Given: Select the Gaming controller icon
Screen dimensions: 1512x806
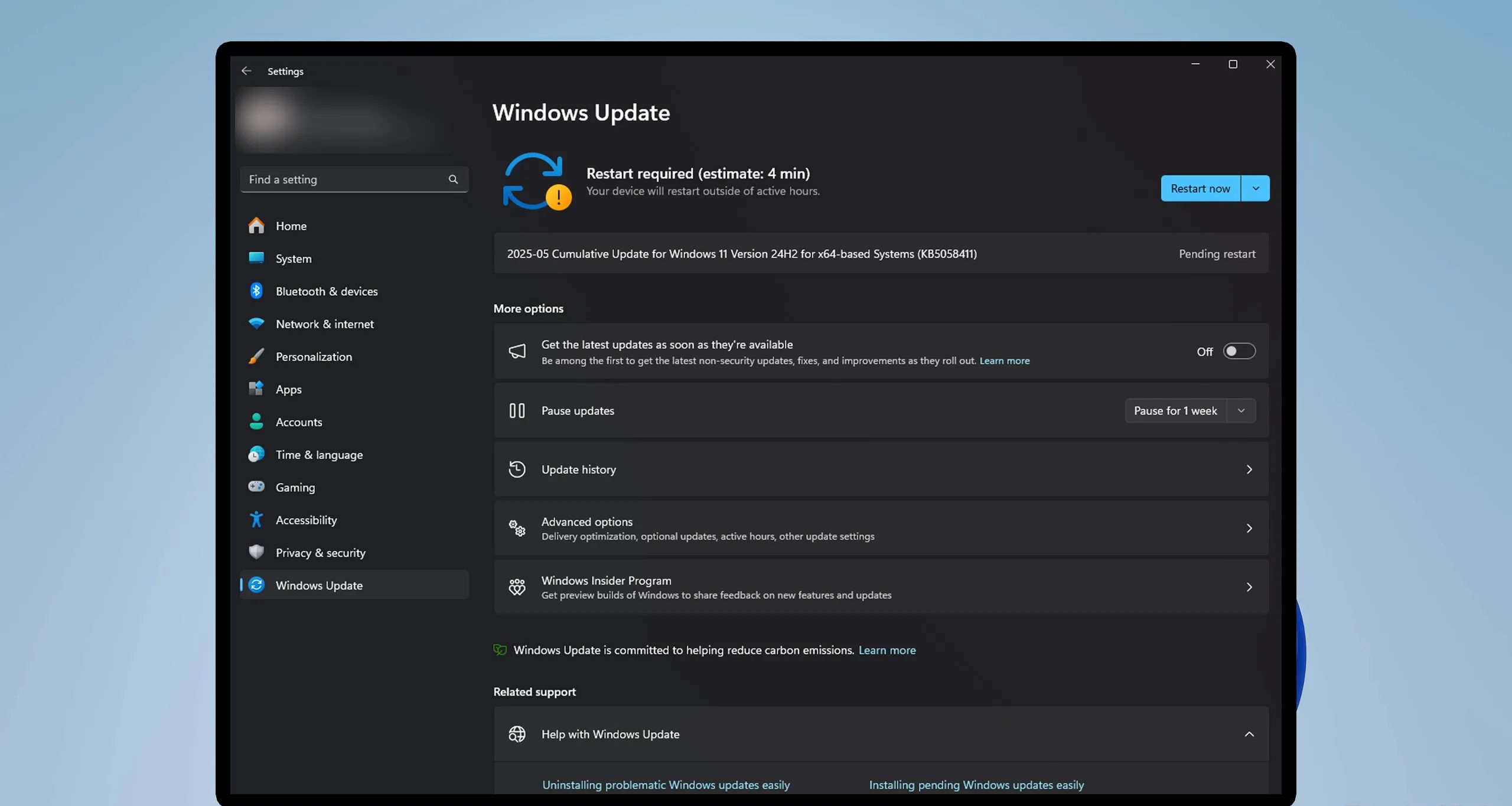Looking at the screenshot, I should [256, 487].
